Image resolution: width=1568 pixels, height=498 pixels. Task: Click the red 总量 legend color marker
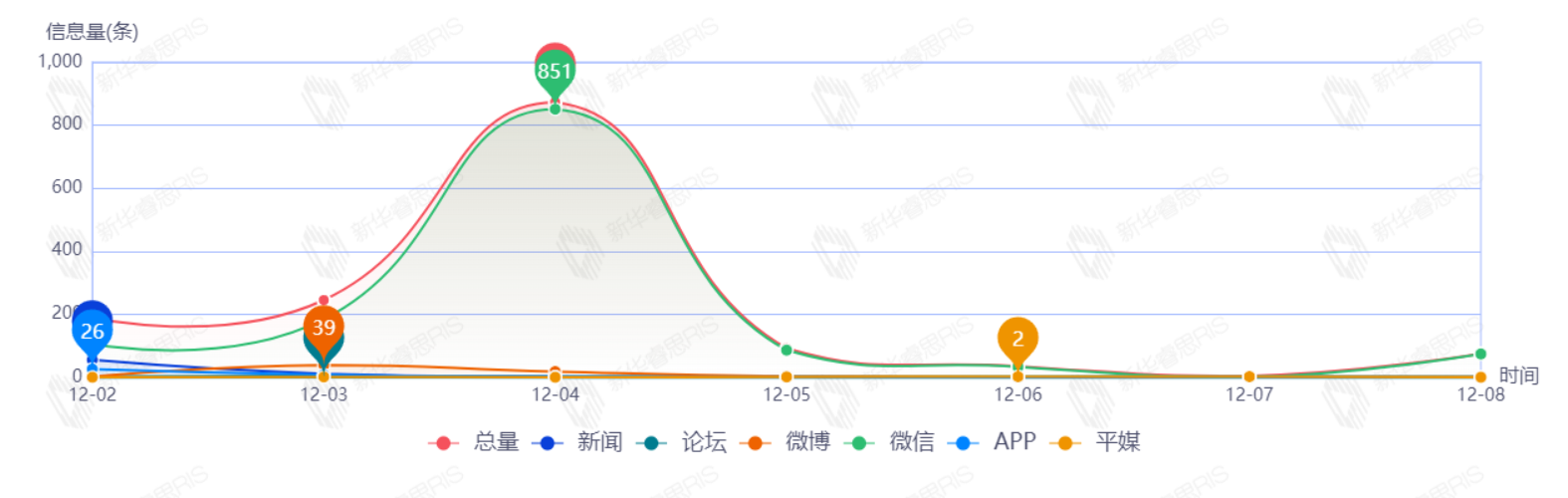click(x=444, y=442)
